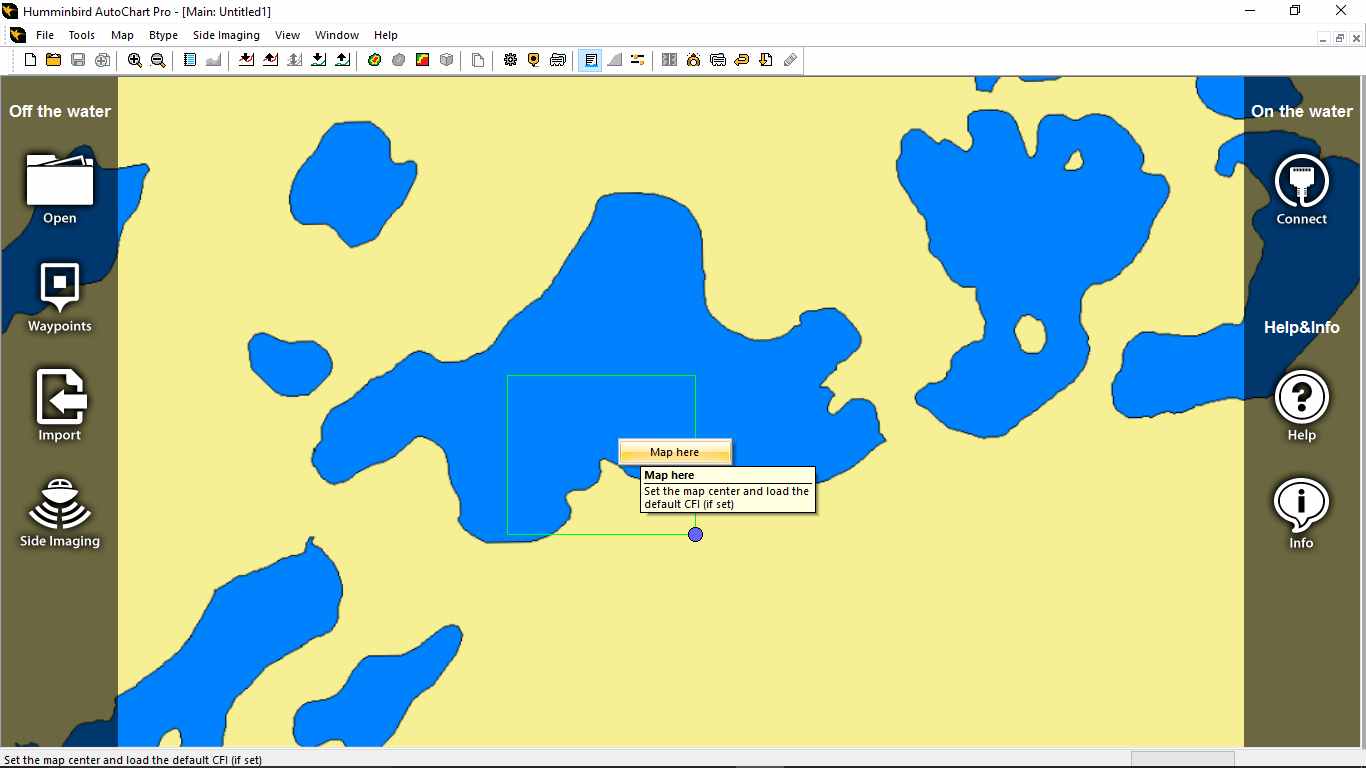Open the Open folder sidebar button
The image size is (1366, 768).
point(60,188)
